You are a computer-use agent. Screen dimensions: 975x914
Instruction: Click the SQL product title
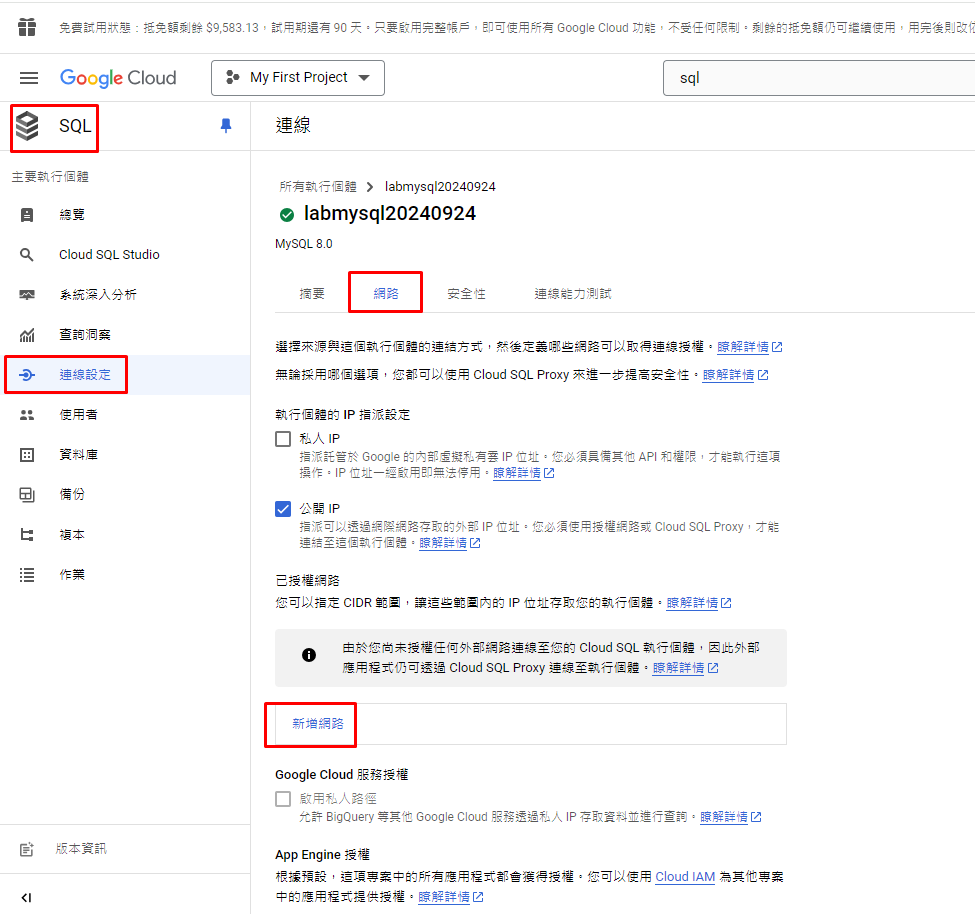[75, 126]
